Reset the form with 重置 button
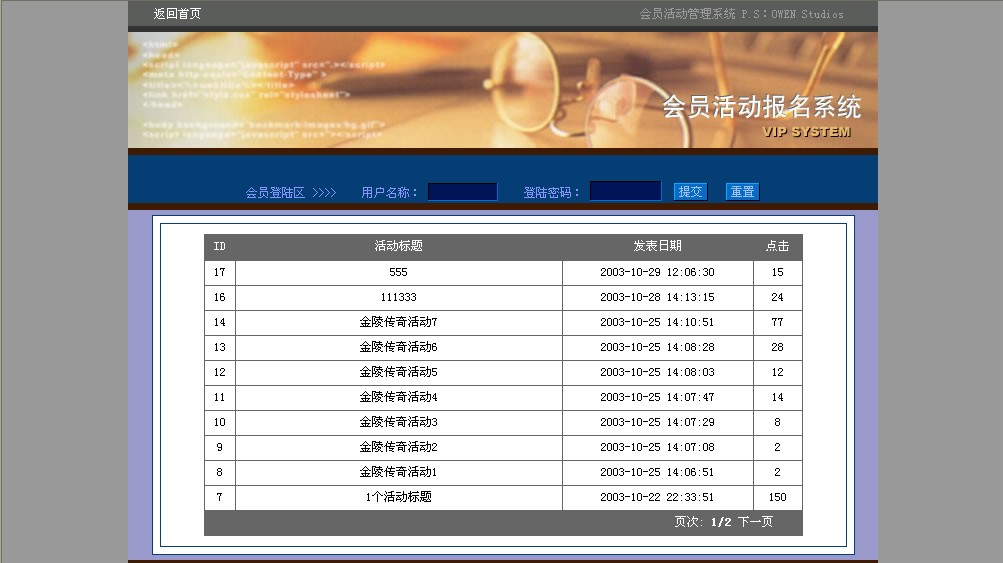Image resolution: width=1003 pixels, height=563 pixels. 743,191
